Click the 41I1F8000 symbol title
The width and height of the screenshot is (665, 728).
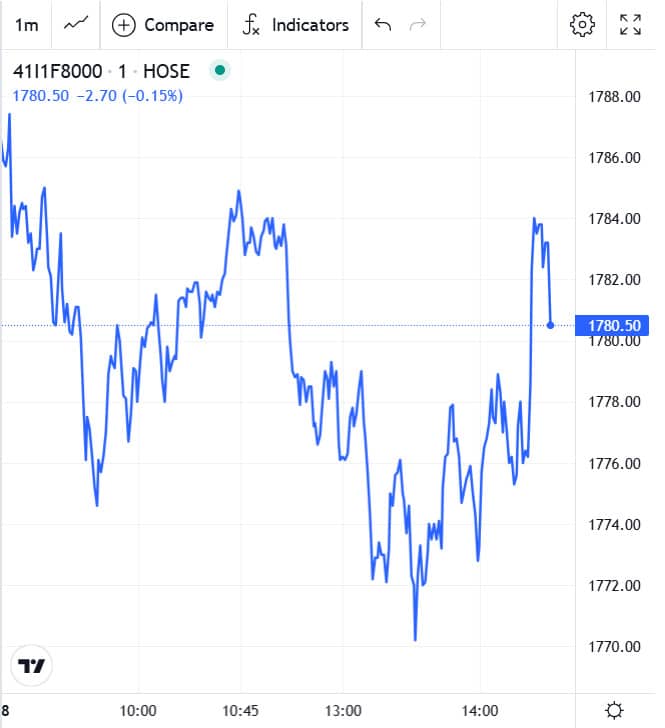point(58,72)
